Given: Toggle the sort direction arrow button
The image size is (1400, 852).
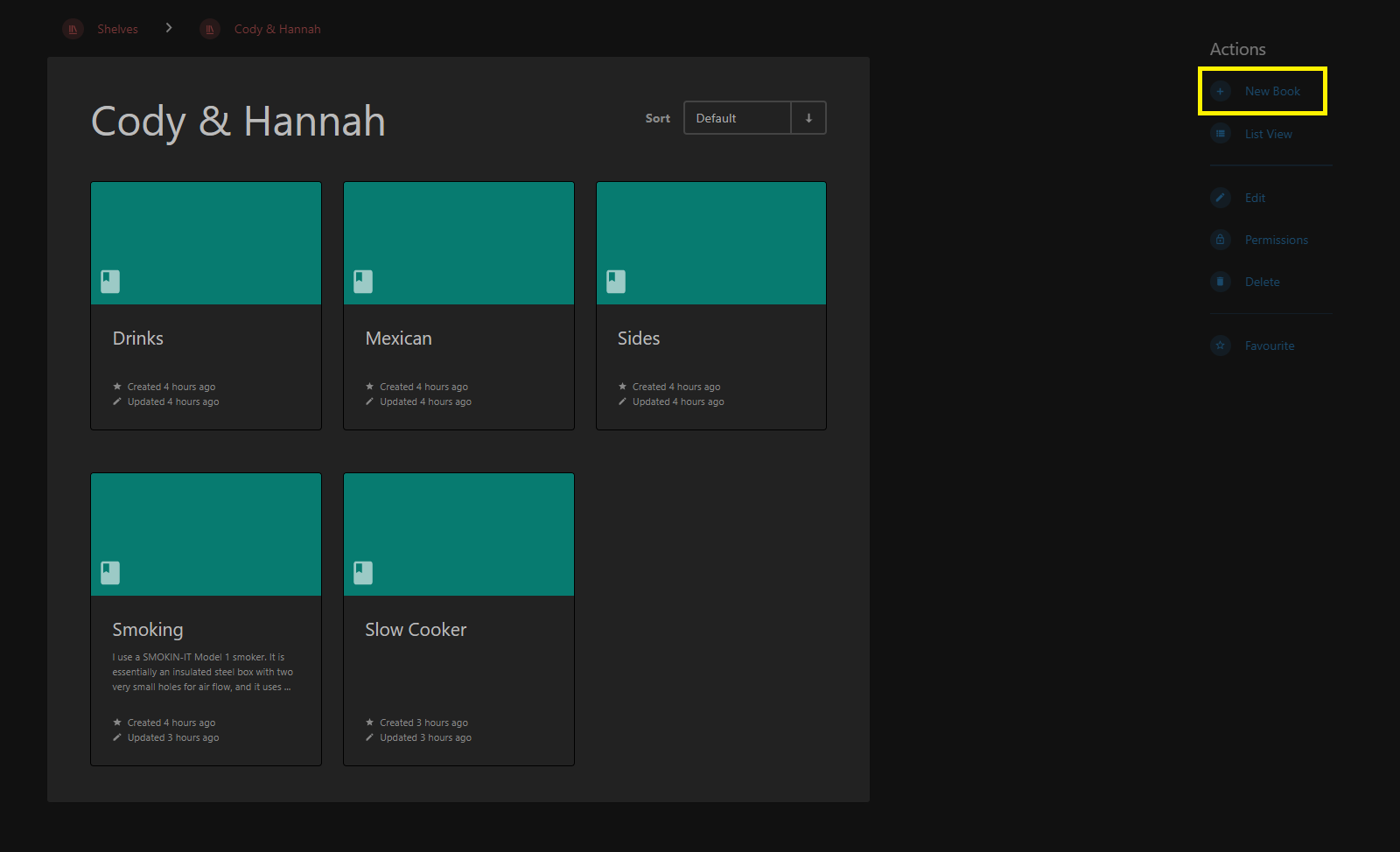Looking at the screenshot, I should [808, 118].
